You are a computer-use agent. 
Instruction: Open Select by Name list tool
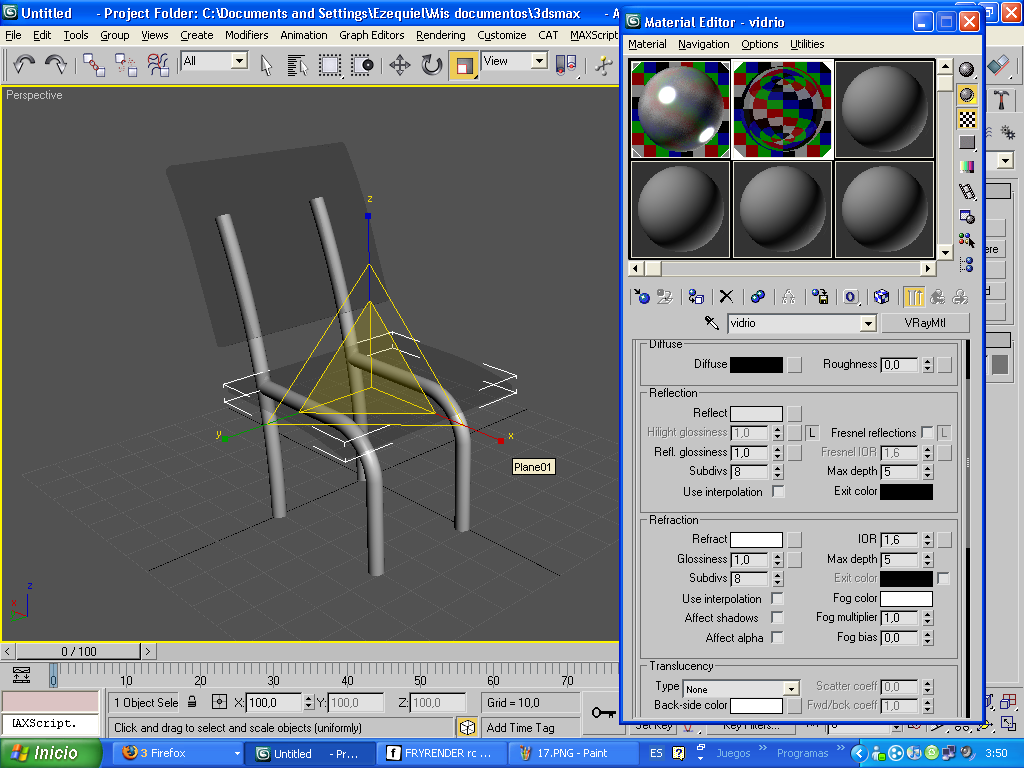click(297, 65)
